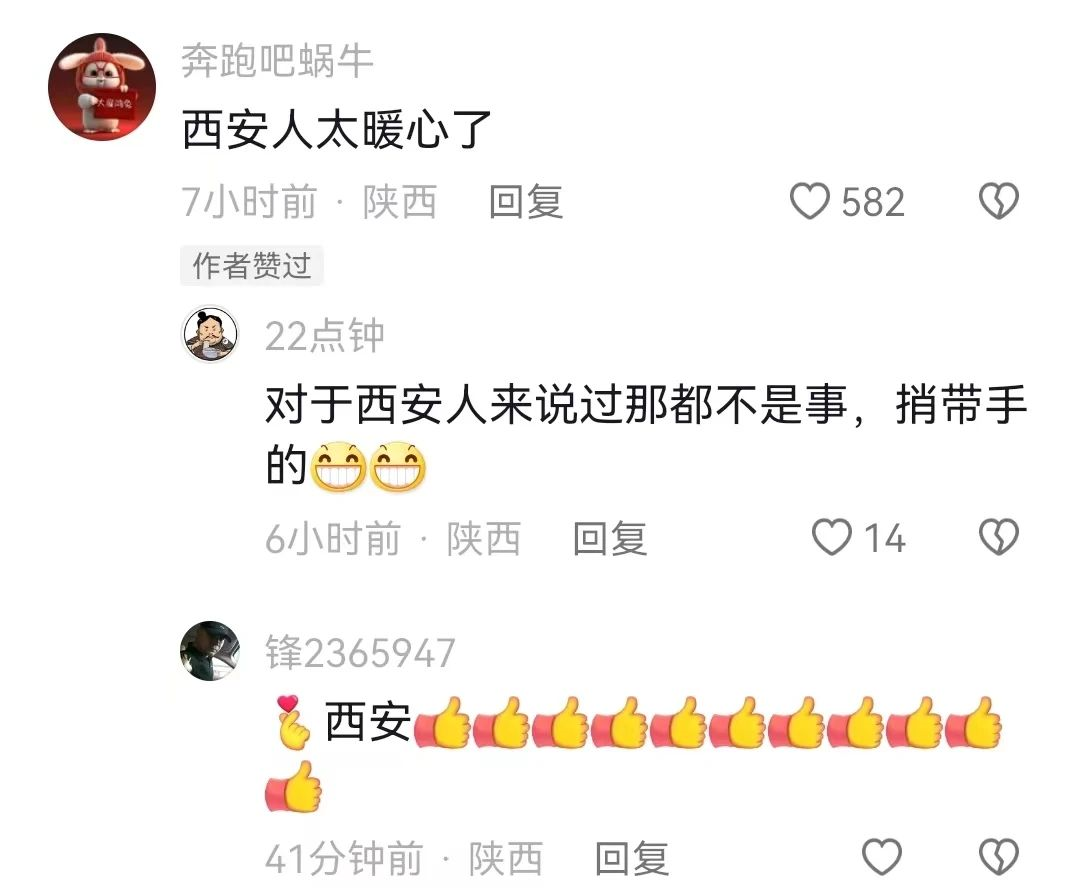The height and width of the screenshot is (888, 1080).
Task: Like the reply by 锋2365947
Action: [882, 857]
